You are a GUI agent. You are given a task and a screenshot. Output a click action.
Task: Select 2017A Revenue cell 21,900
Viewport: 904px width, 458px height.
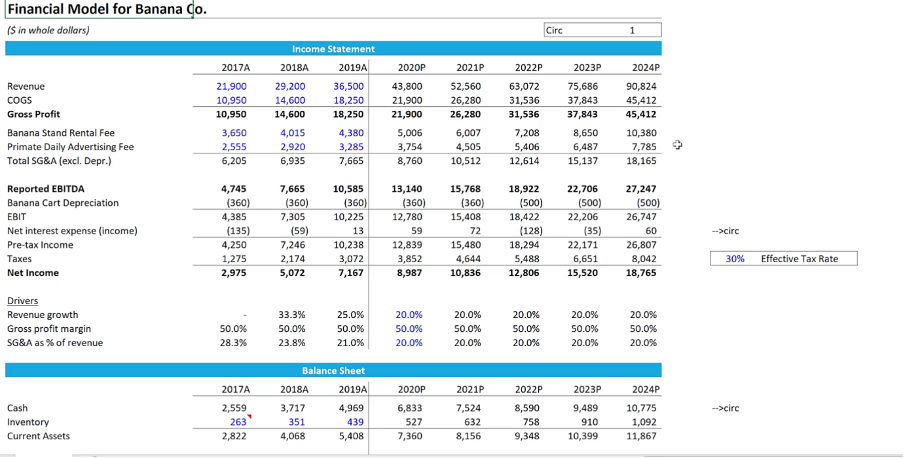click(231, 87)
